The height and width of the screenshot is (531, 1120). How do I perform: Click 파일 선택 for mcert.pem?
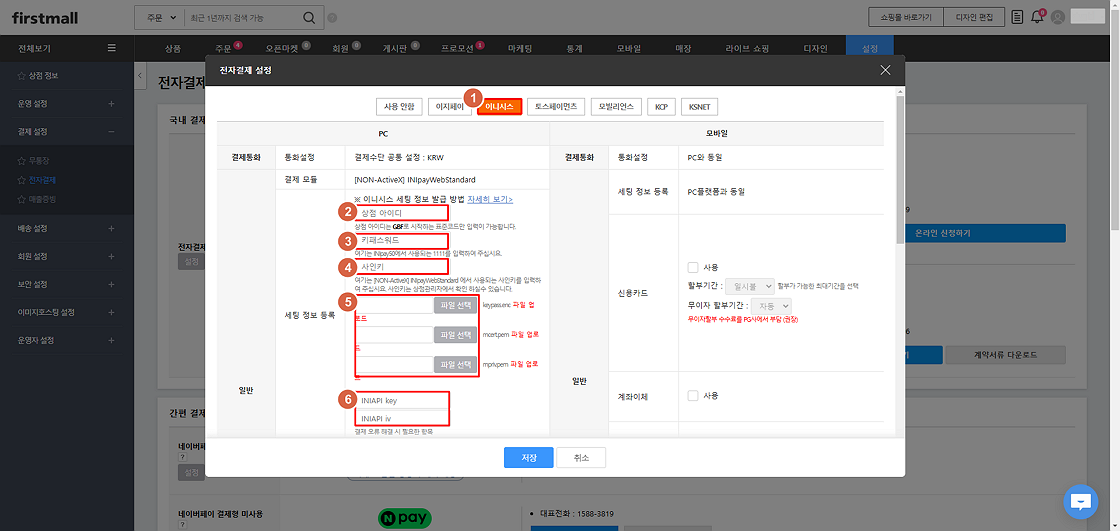tap(455, 334)
